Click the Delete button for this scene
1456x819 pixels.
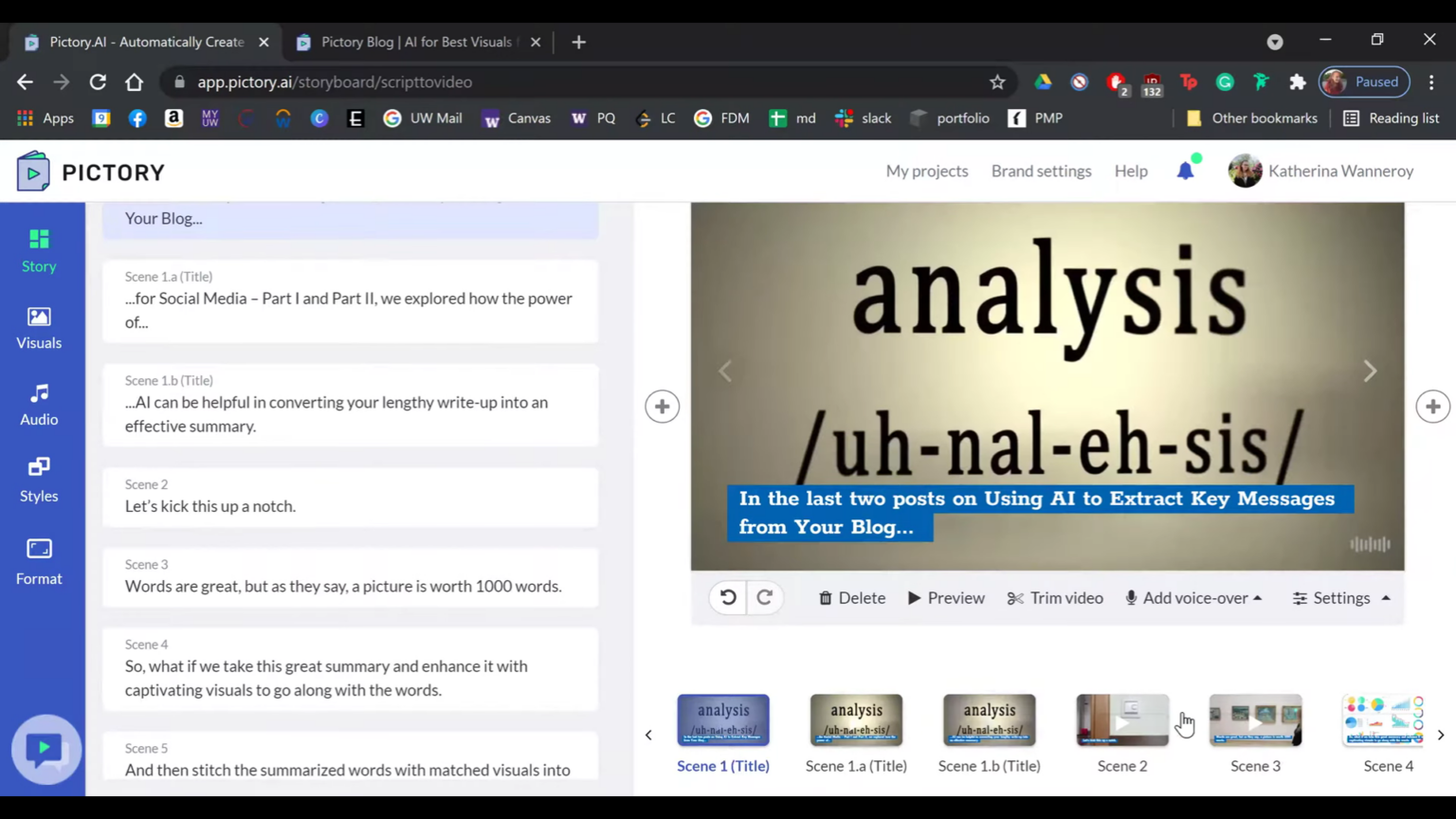pyautogui.click(x=850, y=597)
